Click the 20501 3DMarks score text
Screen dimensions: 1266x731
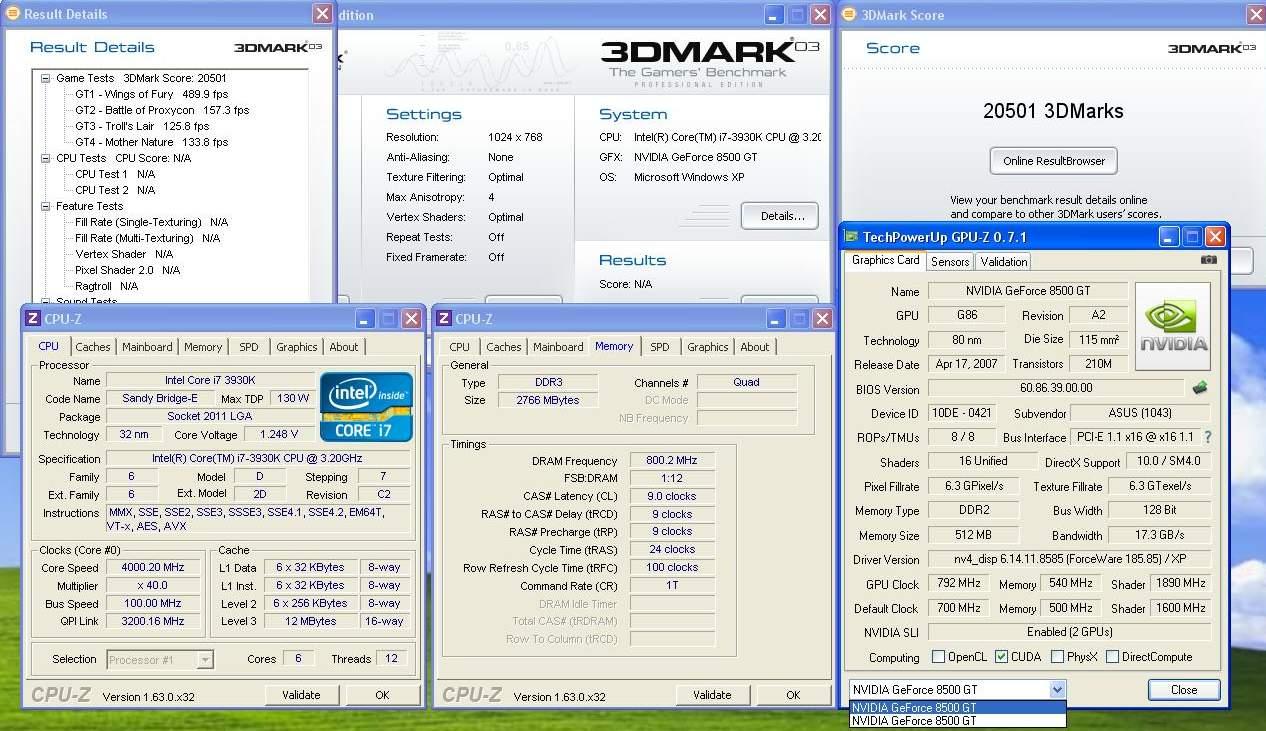point(1053,111)
